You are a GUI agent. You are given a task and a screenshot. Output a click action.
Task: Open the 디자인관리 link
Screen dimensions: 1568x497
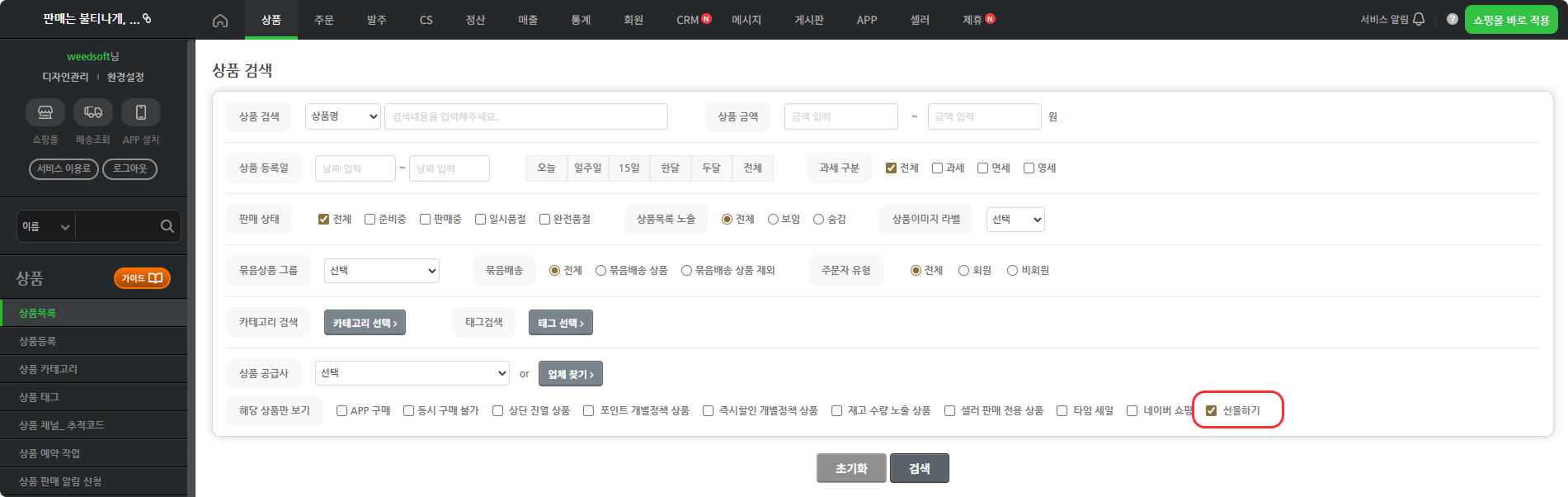(x=66, y=77)
